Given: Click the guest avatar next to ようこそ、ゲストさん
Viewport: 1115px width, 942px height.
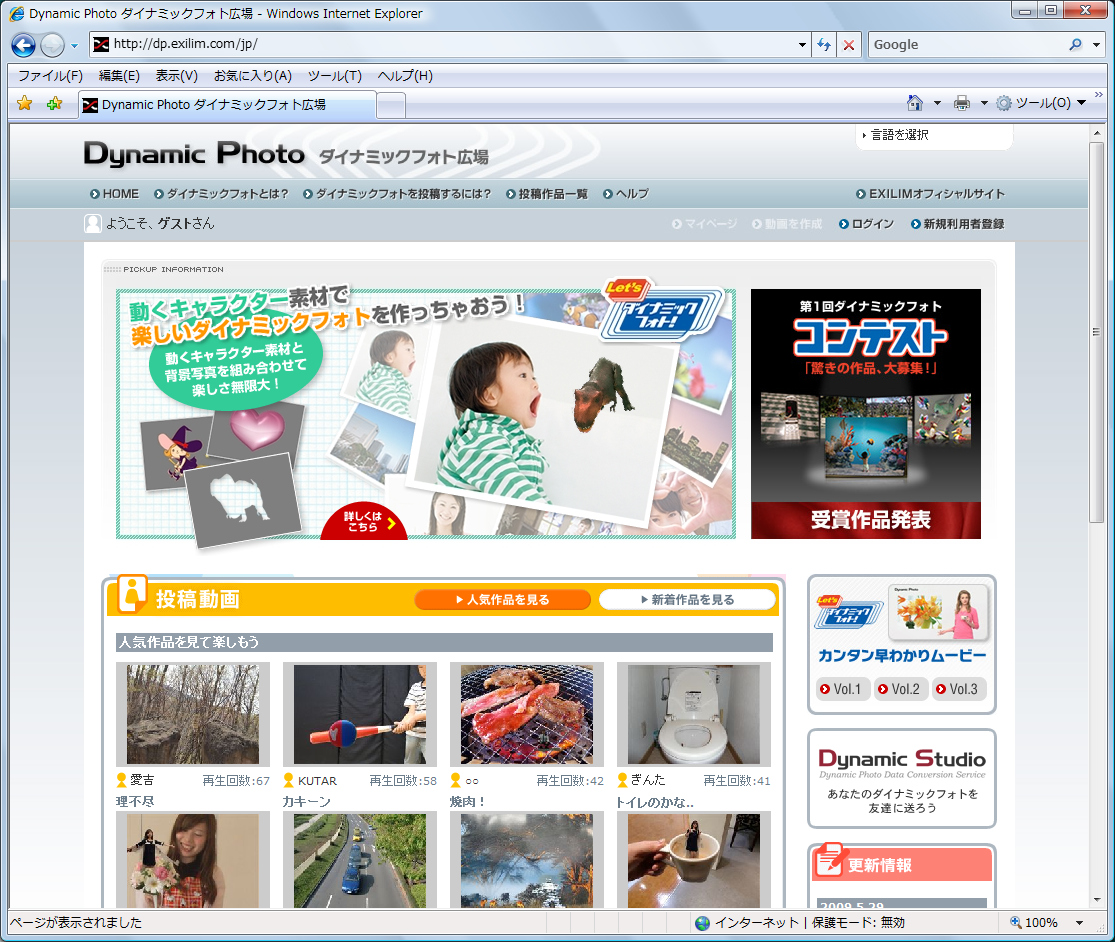Looking at the screenshot, I should (x=92, y=224).
